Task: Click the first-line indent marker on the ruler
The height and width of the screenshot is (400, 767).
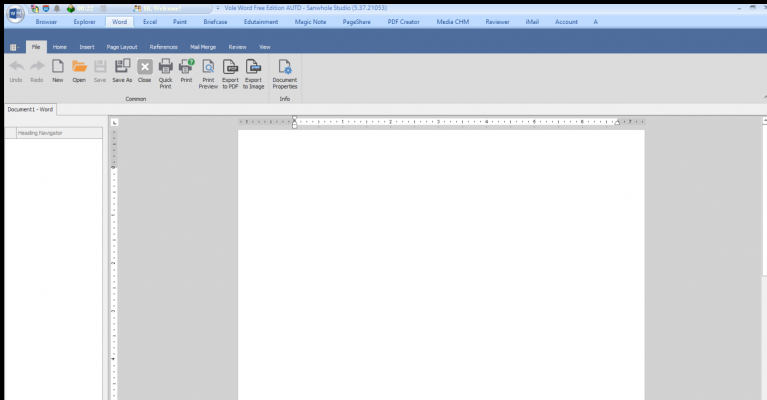Action: [x=294, y=119]
